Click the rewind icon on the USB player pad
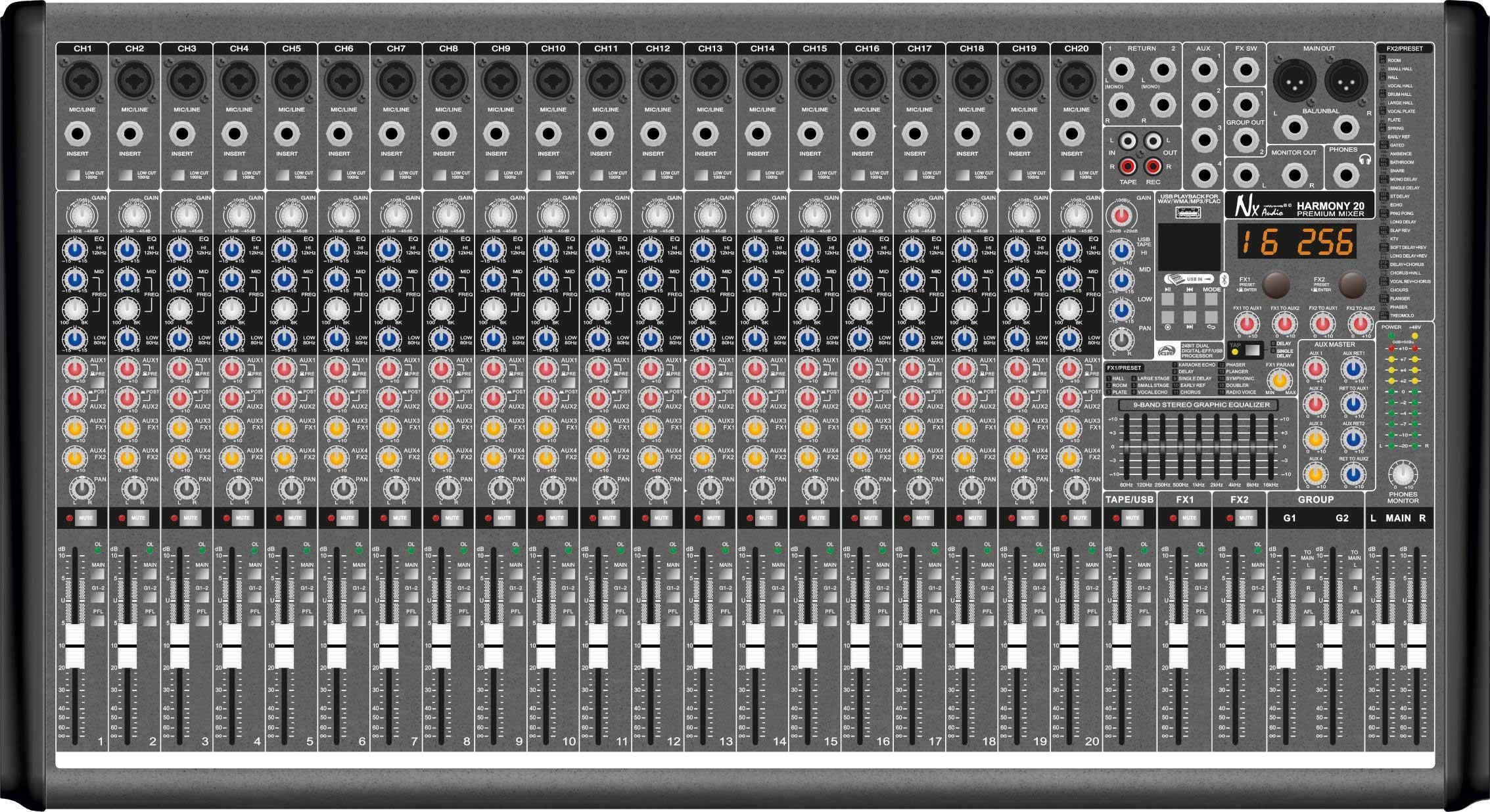1490x812 pixels. pyautogui.click(x=1190, y=290)
